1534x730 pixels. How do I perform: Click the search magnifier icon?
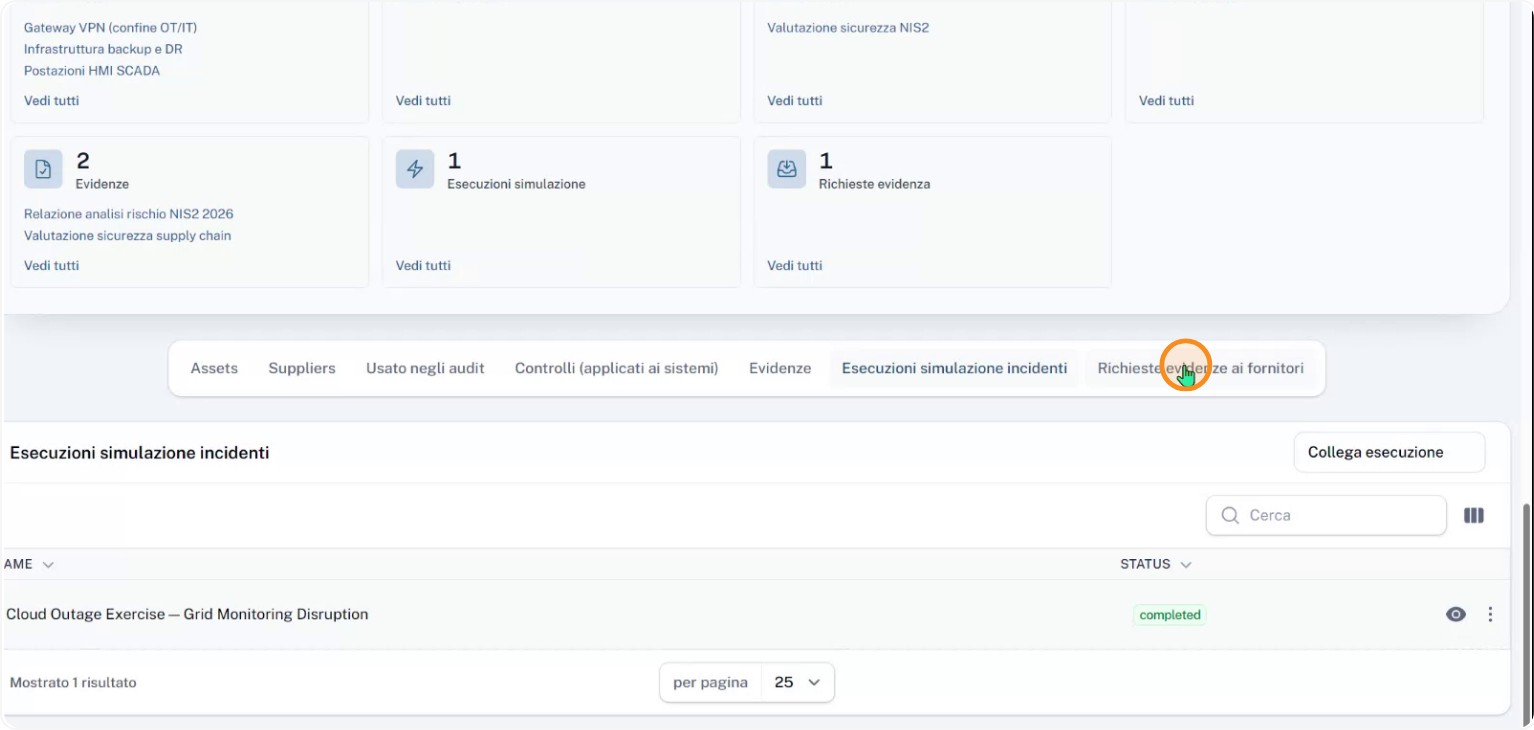pyautogui.click(x=1230, y=515)
